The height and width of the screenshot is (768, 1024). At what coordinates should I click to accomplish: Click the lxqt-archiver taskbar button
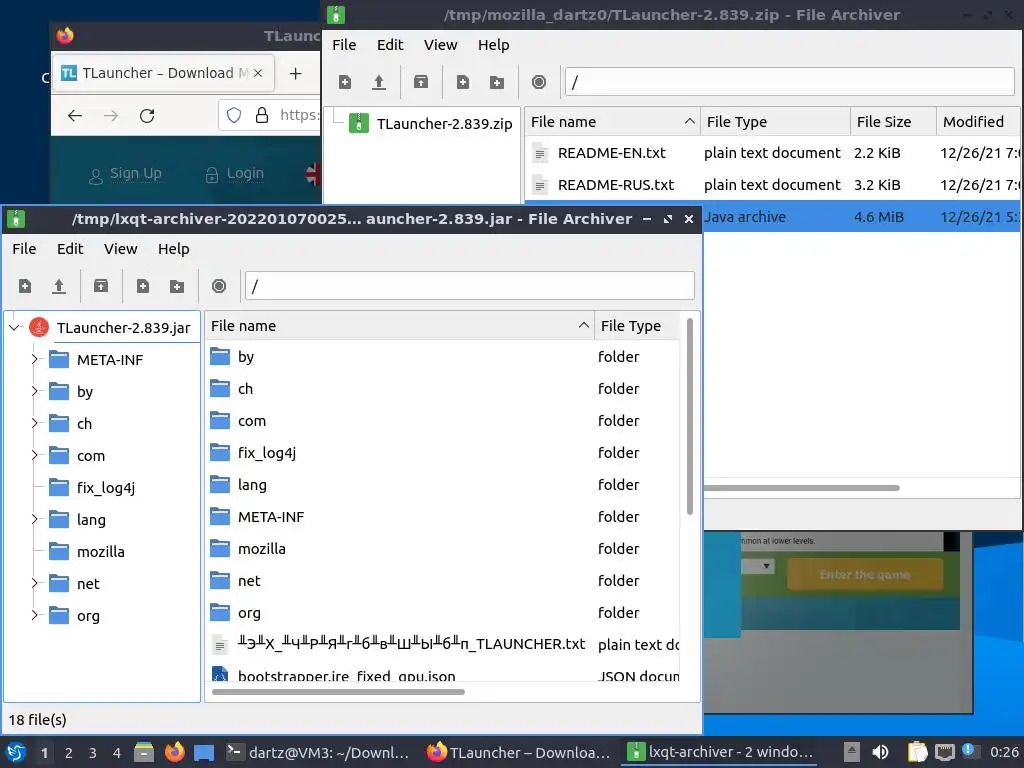pos(720,752)
